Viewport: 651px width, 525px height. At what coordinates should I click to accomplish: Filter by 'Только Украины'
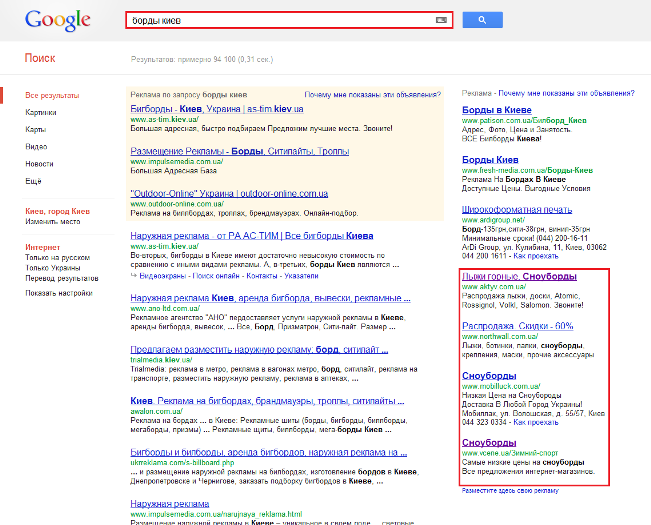pyautogui.click(x=53, y=268)
